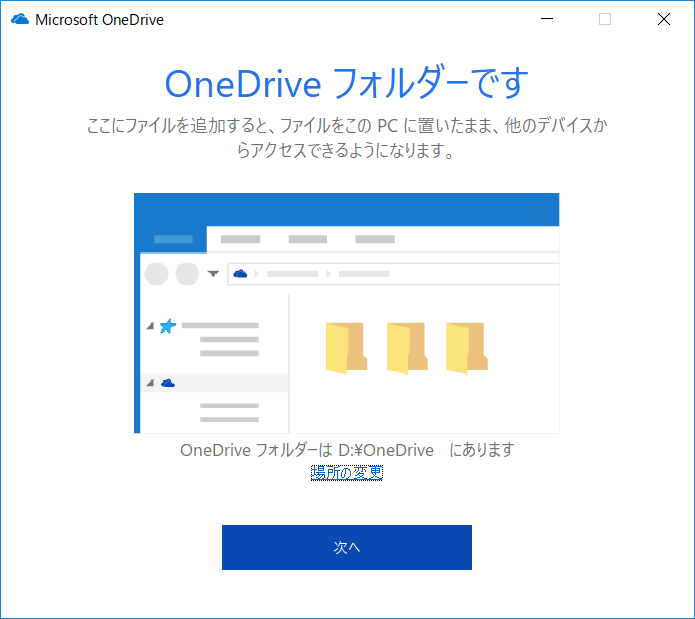695x619 pixels.
Task: Click the 次へ button
Action: [347, 547]
